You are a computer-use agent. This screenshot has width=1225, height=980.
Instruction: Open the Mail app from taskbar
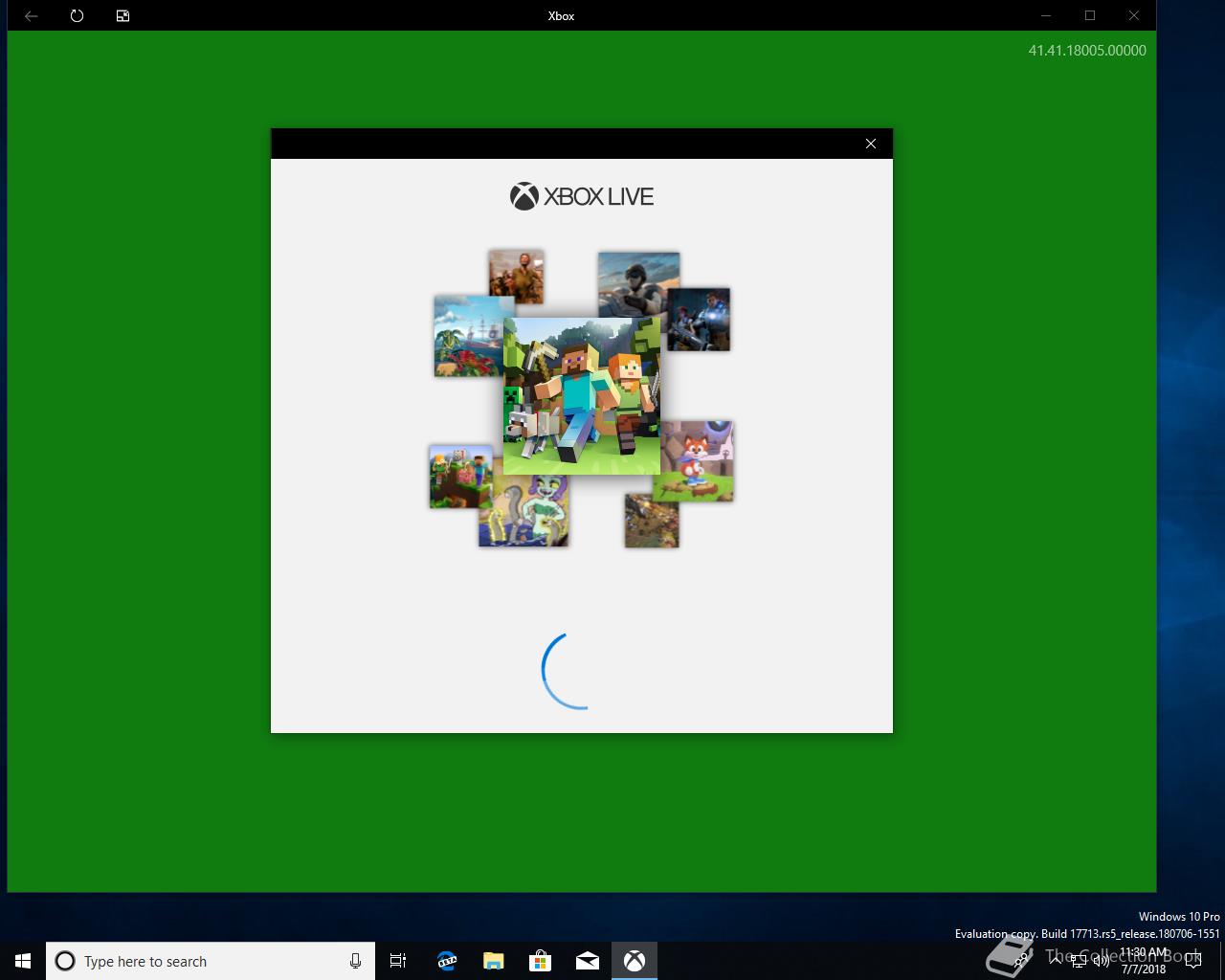click(x=588, y=961)
